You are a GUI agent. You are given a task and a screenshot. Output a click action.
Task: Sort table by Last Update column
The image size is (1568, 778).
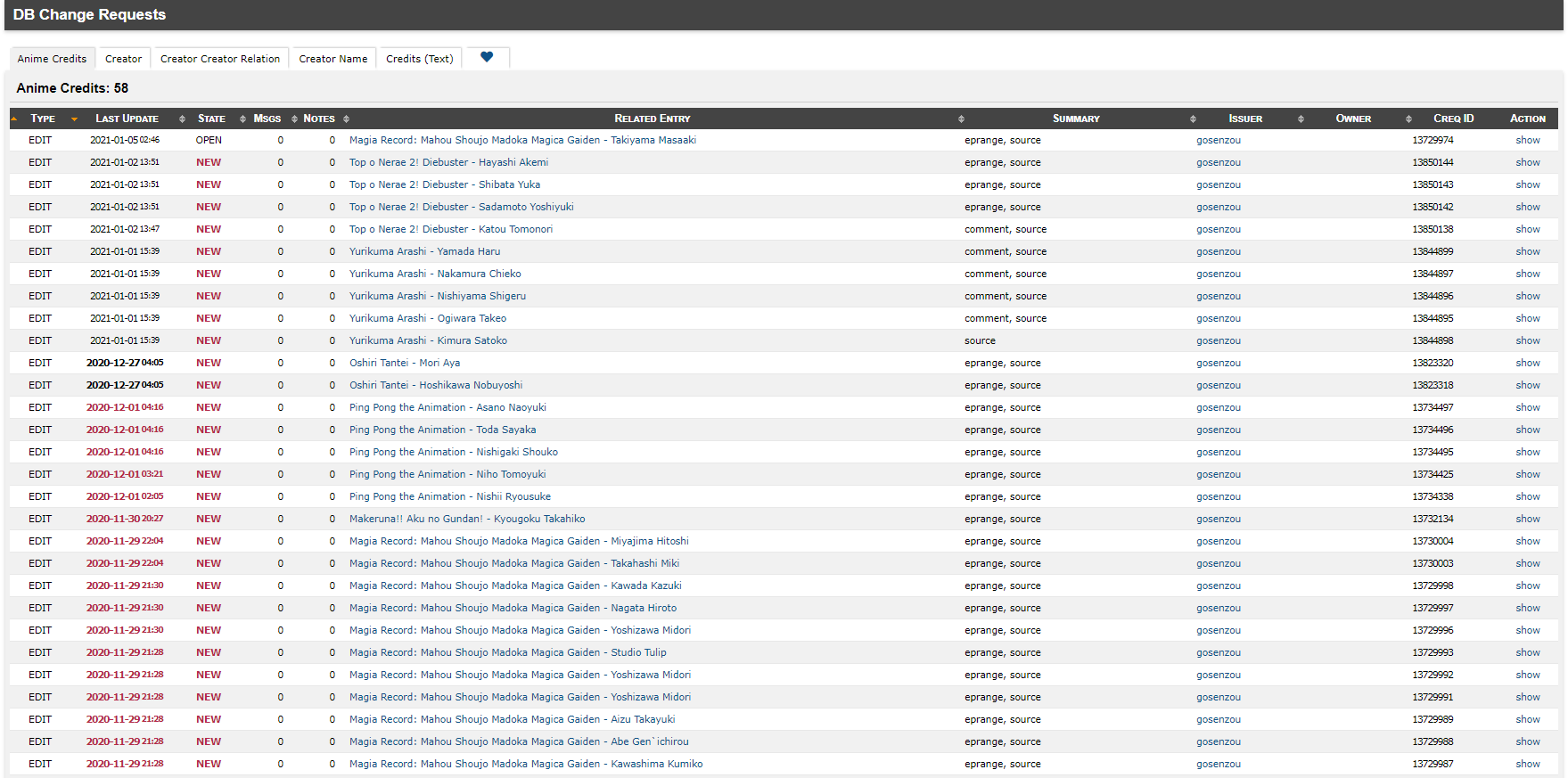127,119
